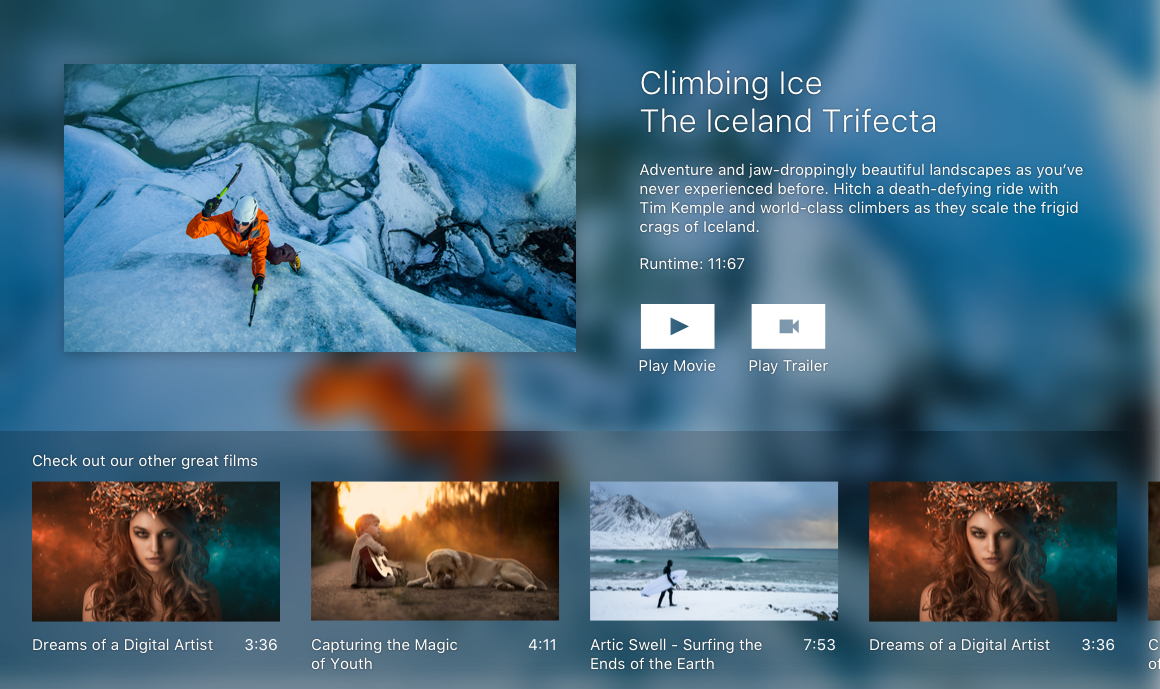Open the leftmost Dreams of a Digital Artist thumbnail

156,551
